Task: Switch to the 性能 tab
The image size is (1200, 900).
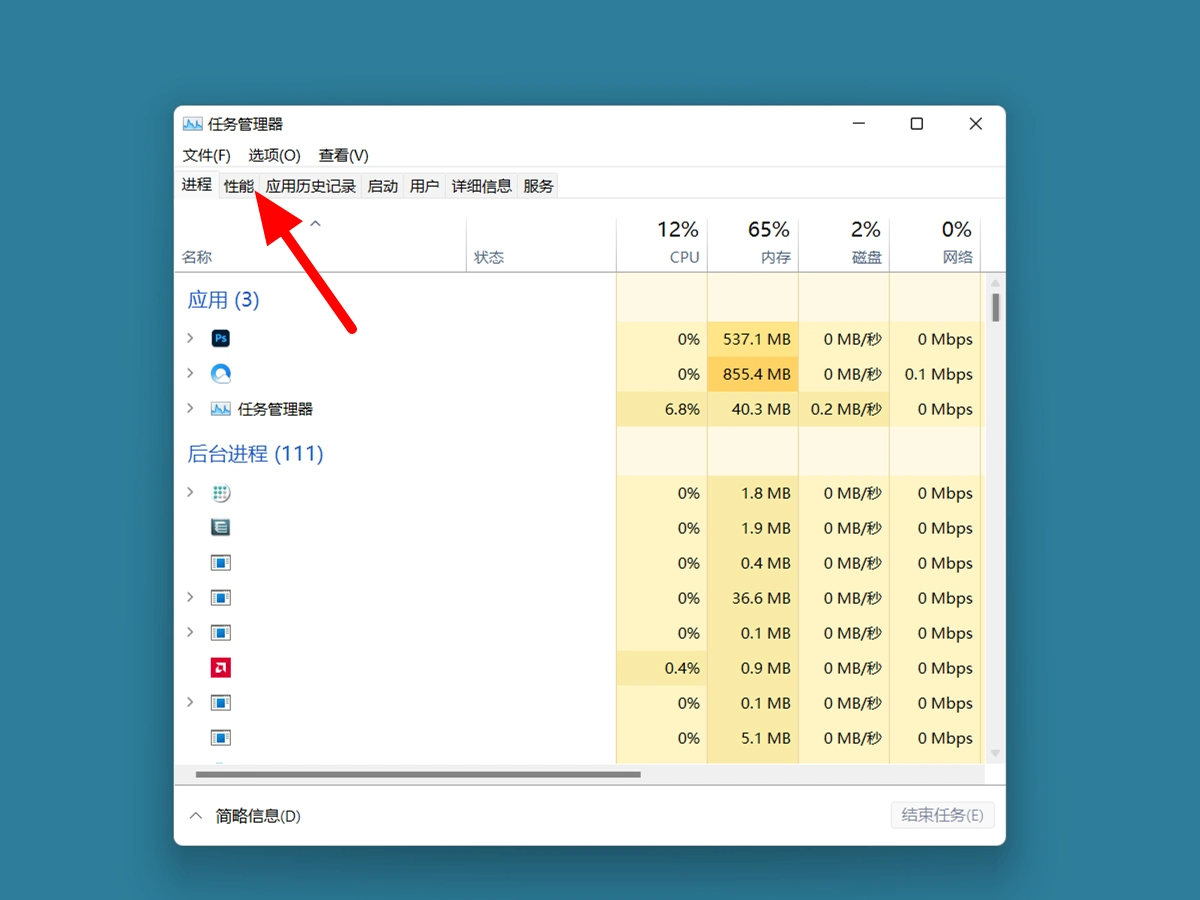Action: [x=239, y=185]
